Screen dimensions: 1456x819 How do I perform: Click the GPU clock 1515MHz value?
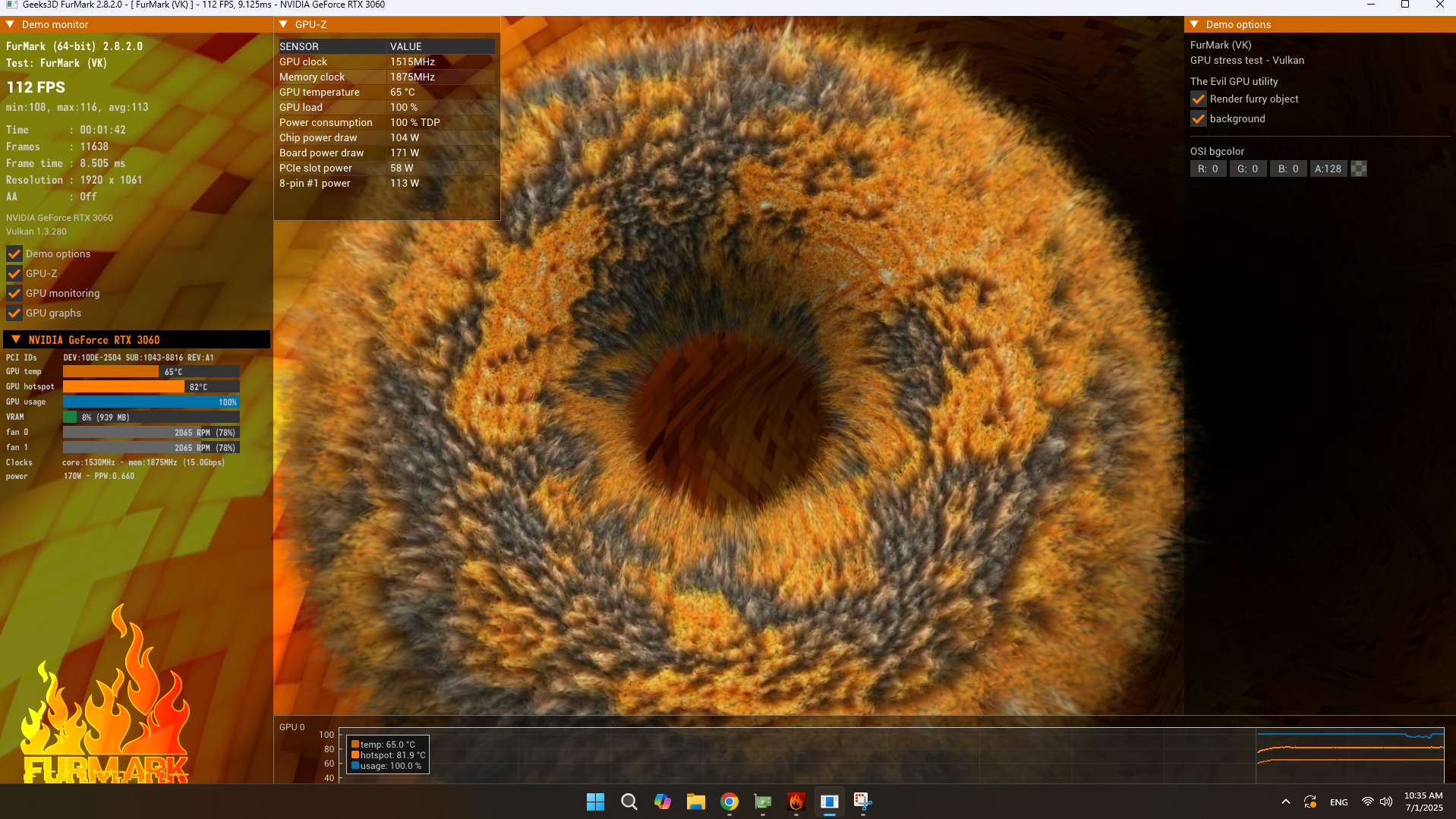(412, 61)
